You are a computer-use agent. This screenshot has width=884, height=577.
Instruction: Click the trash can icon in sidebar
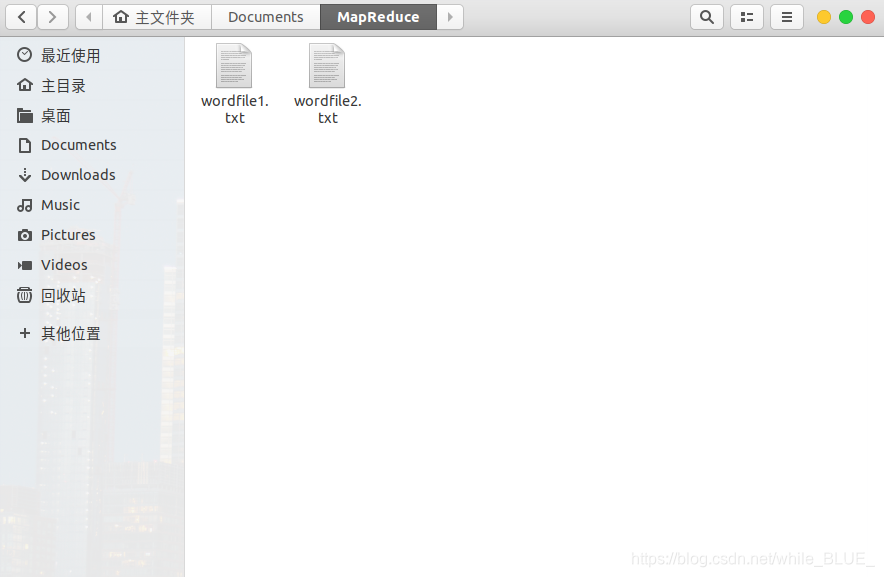(24, 295)
